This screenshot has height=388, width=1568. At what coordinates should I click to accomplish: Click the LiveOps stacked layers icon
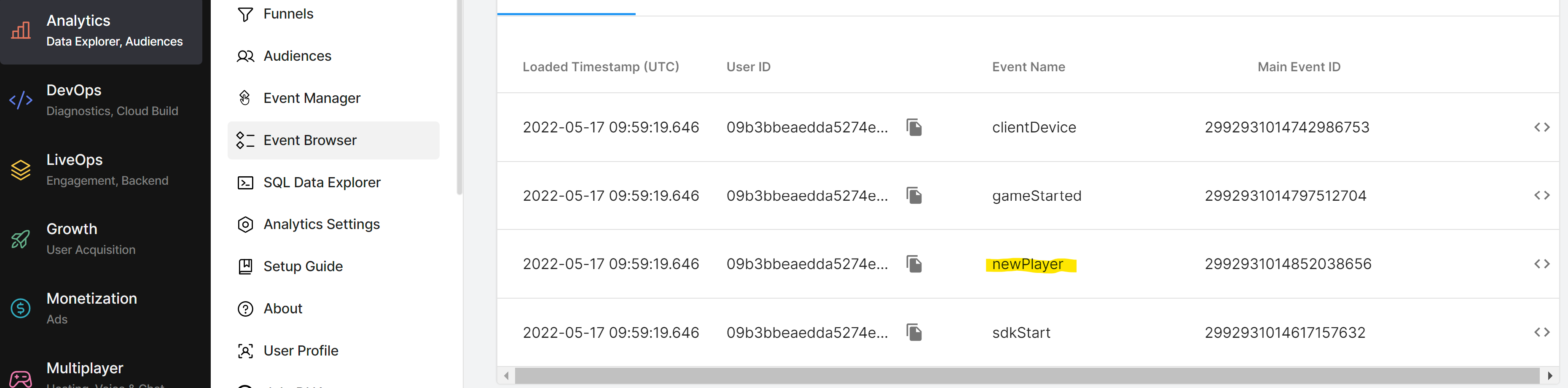[x=21, y=170]
